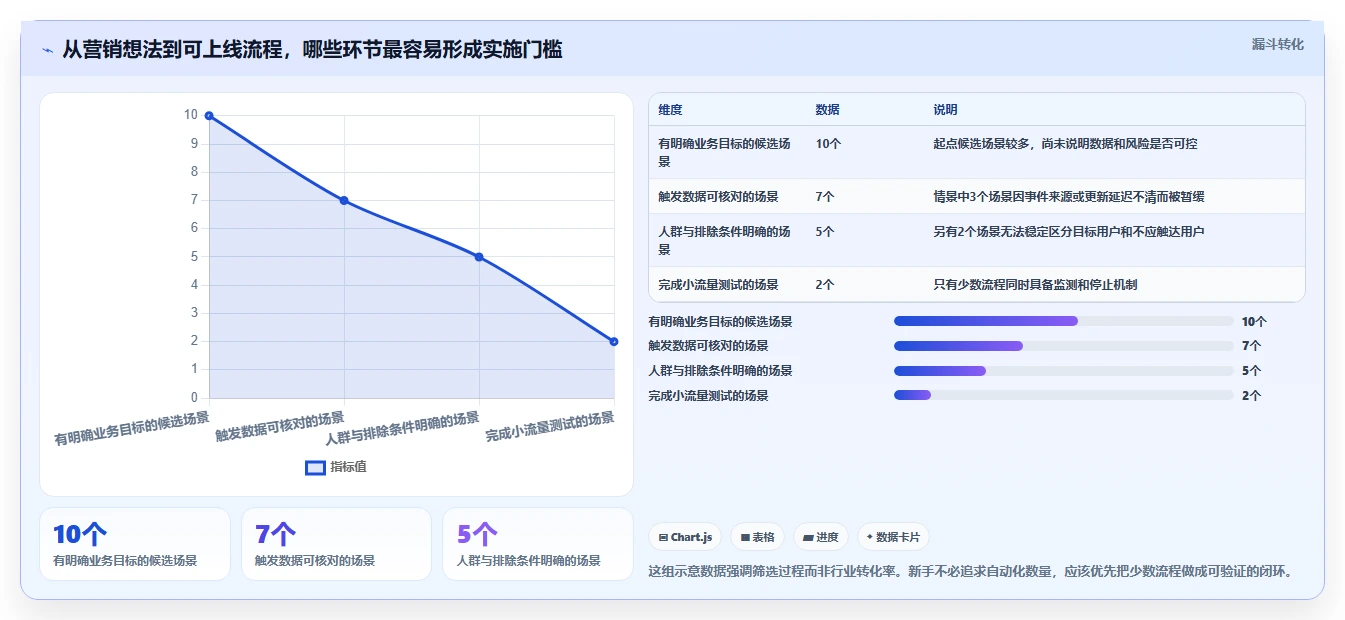1345x620 pixels.
Task: Click the 进度 chip
Action: tap(821, 537)
